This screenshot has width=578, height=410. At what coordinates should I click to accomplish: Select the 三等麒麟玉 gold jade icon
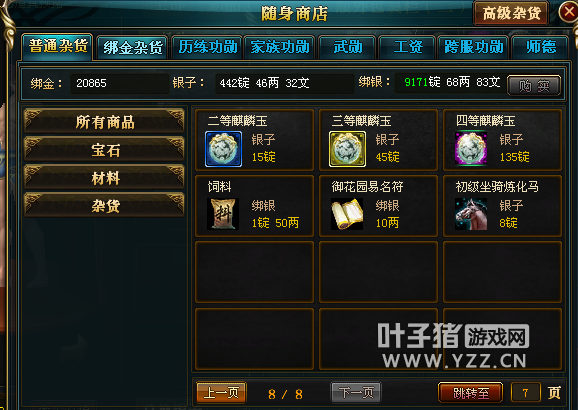pyautogui.click(x=347, y=149)
